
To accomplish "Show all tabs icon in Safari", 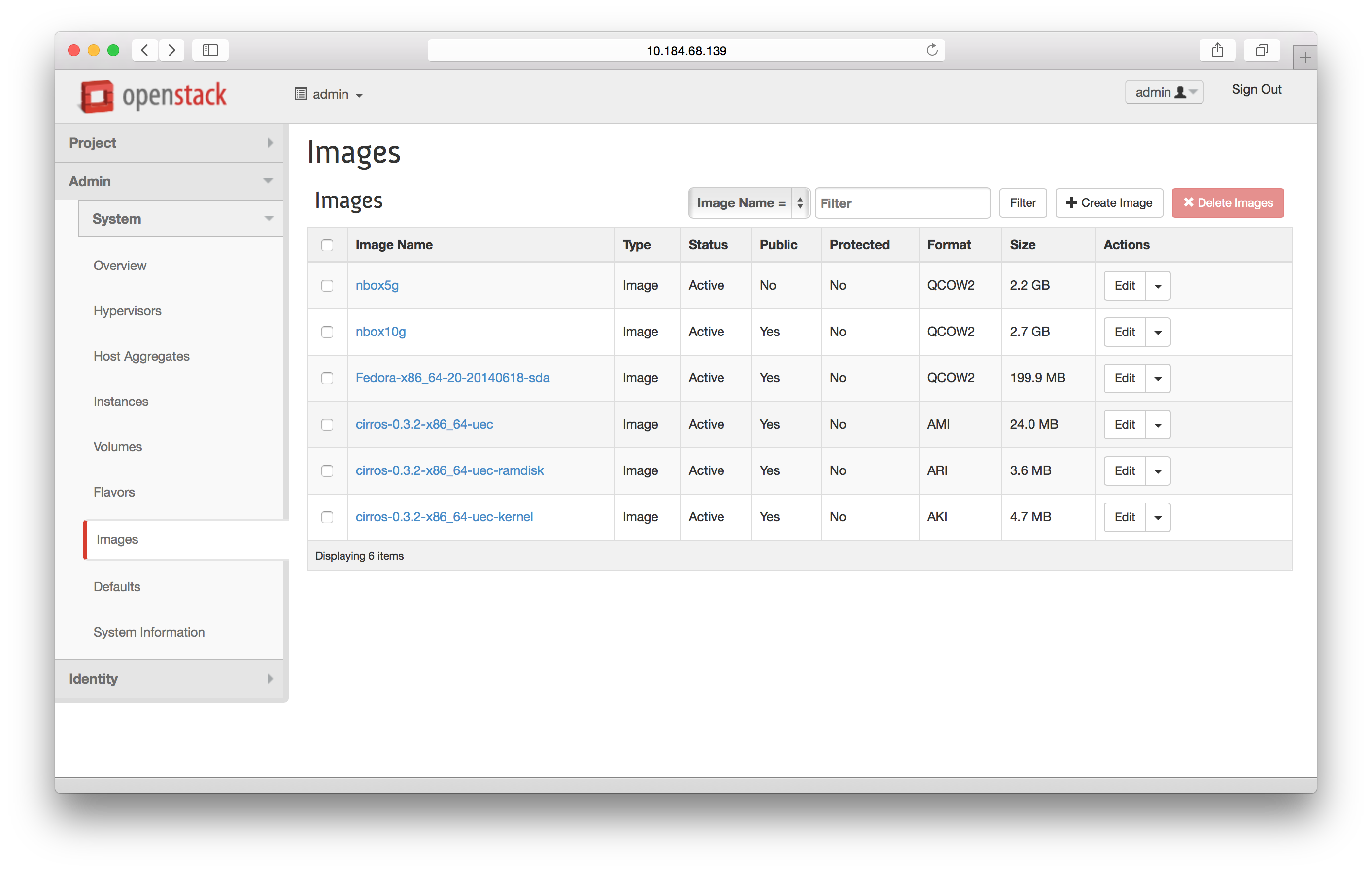I will coord(1262,50).
